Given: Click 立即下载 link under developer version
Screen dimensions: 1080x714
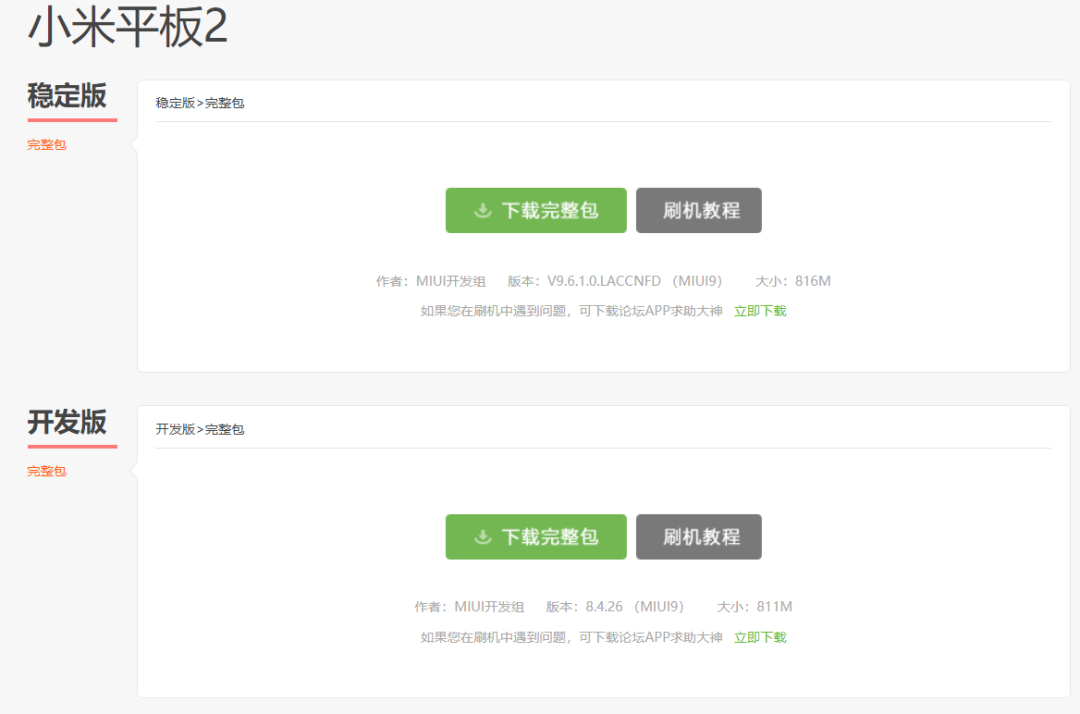Looking at the screenshot, I should tap(760, 637).
